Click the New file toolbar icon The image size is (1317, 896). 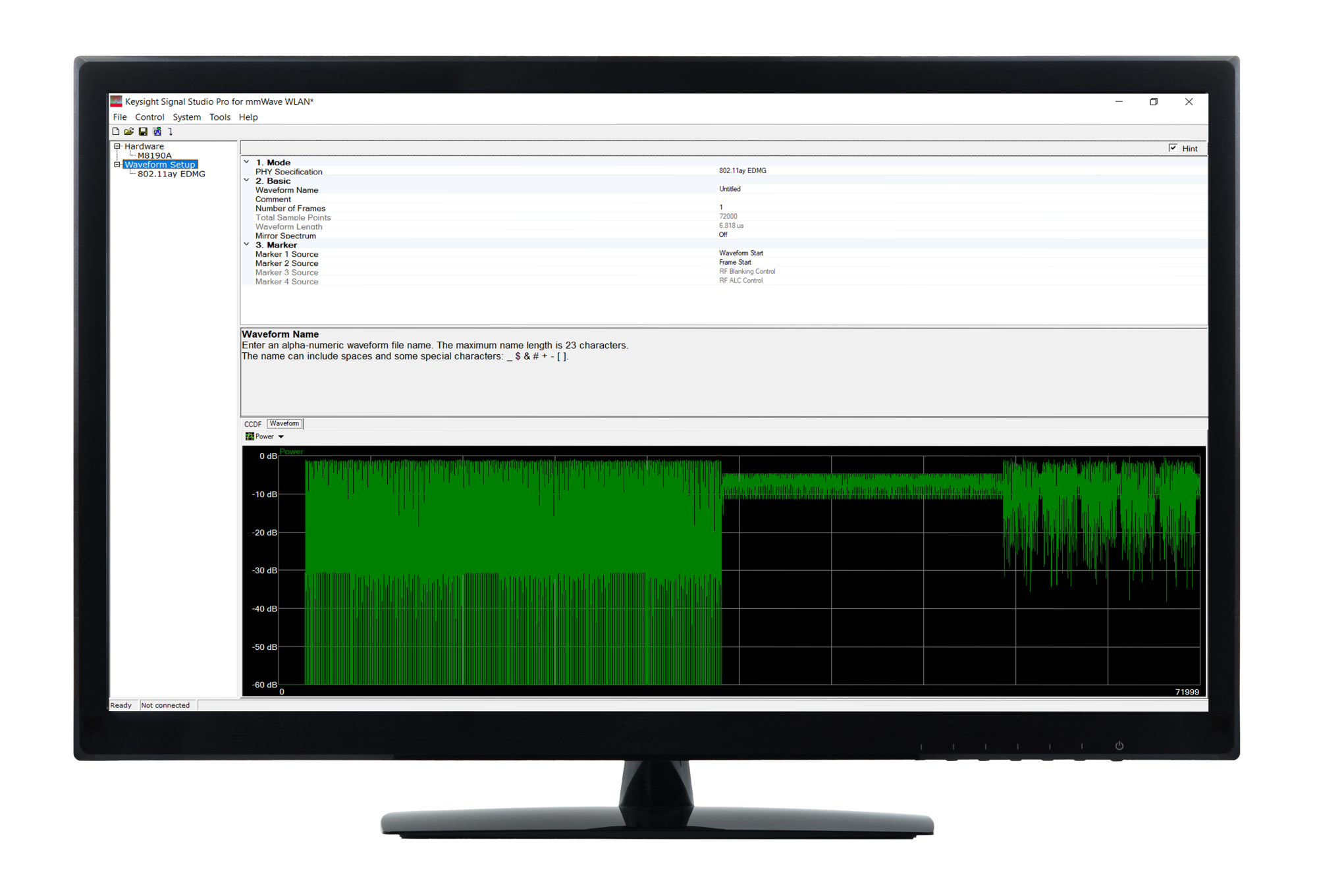tap(116, 132)
